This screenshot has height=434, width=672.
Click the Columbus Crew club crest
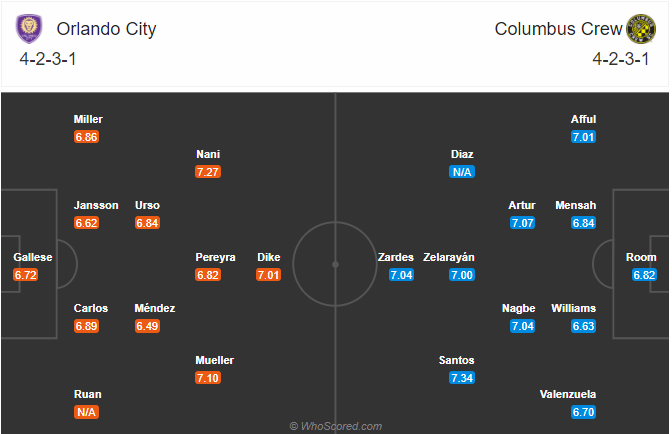(x=641, y=29)
